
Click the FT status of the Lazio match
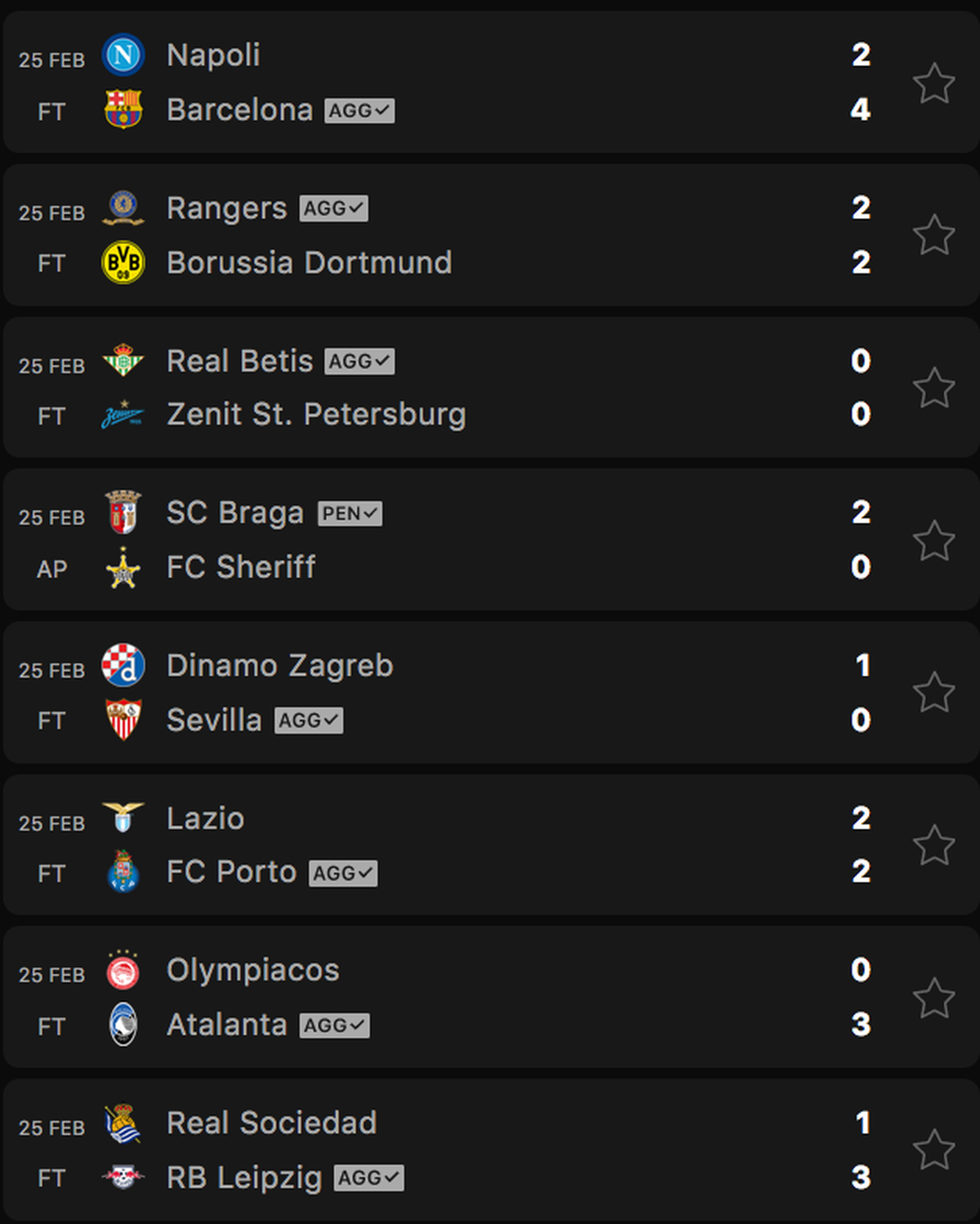(x=52, y=873)
